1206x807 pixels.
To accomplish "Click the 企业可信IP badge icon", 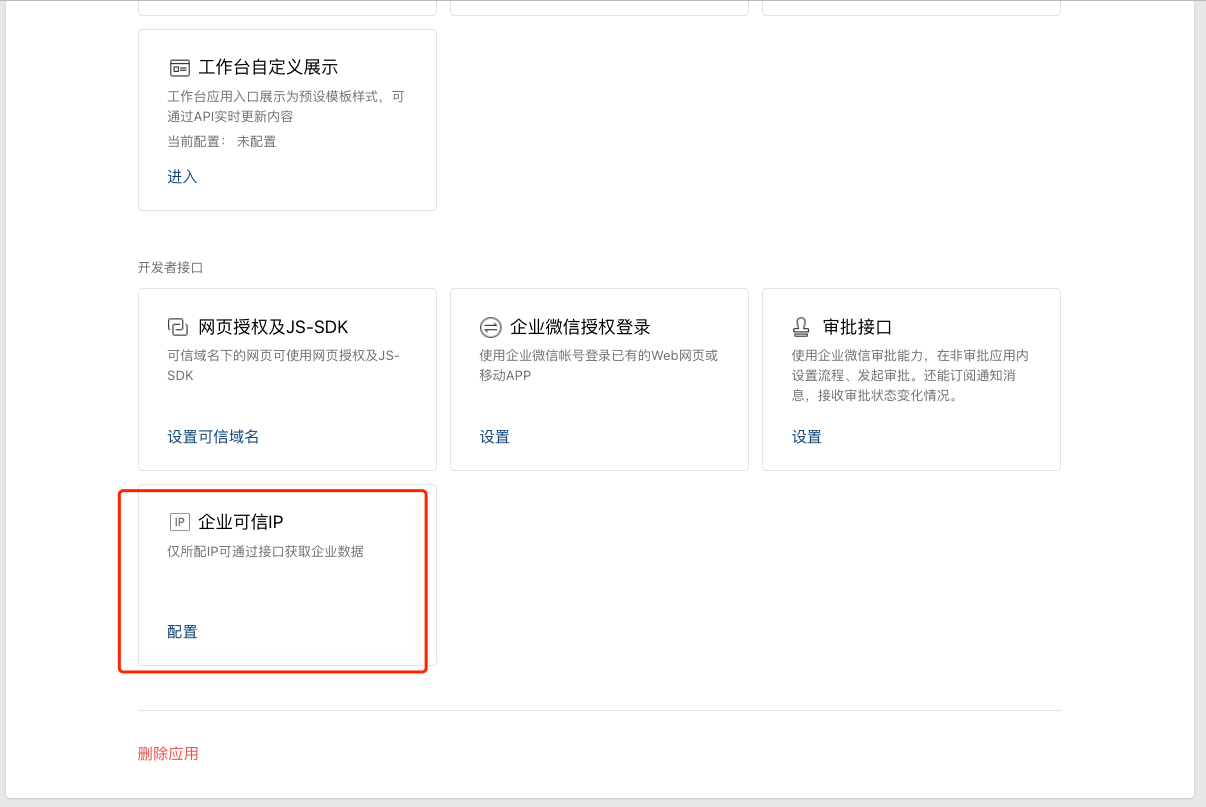I will tap(179, 522).
